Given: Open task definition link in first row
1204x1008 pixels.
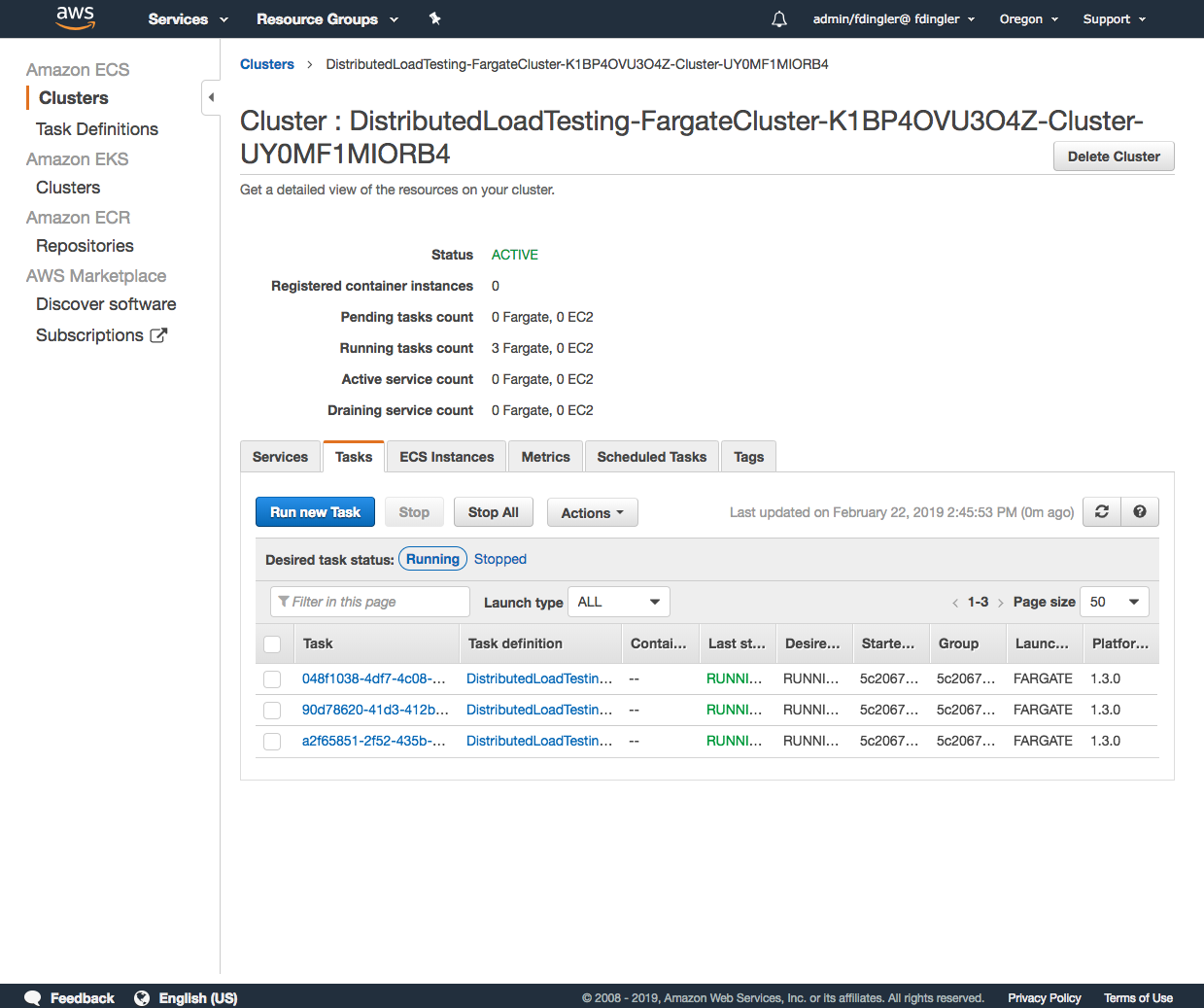Looking at the screenshot, I should (x=539, y=678).
